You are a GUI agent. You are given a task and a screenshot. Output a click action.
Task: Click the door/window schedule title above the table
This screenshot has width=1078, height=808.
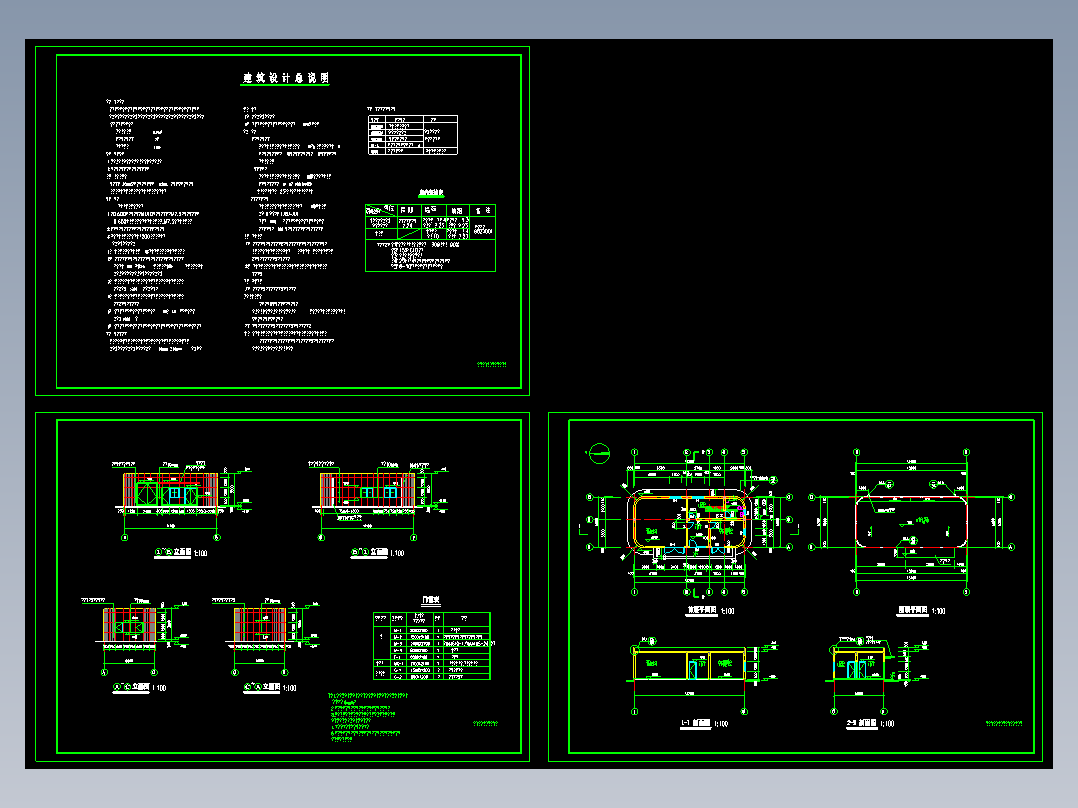[431, 600]
